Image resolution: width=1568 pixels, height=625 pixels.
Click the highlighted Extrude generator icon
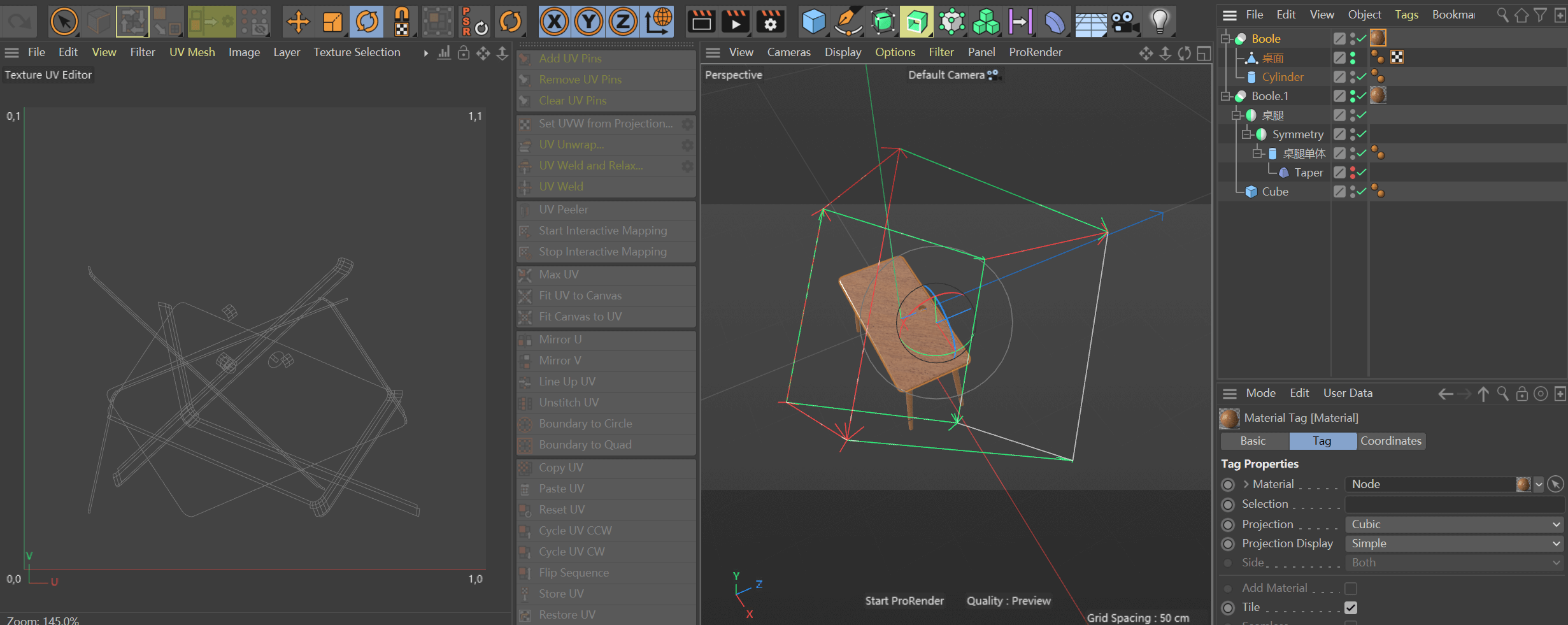click(x=916, y=22)
